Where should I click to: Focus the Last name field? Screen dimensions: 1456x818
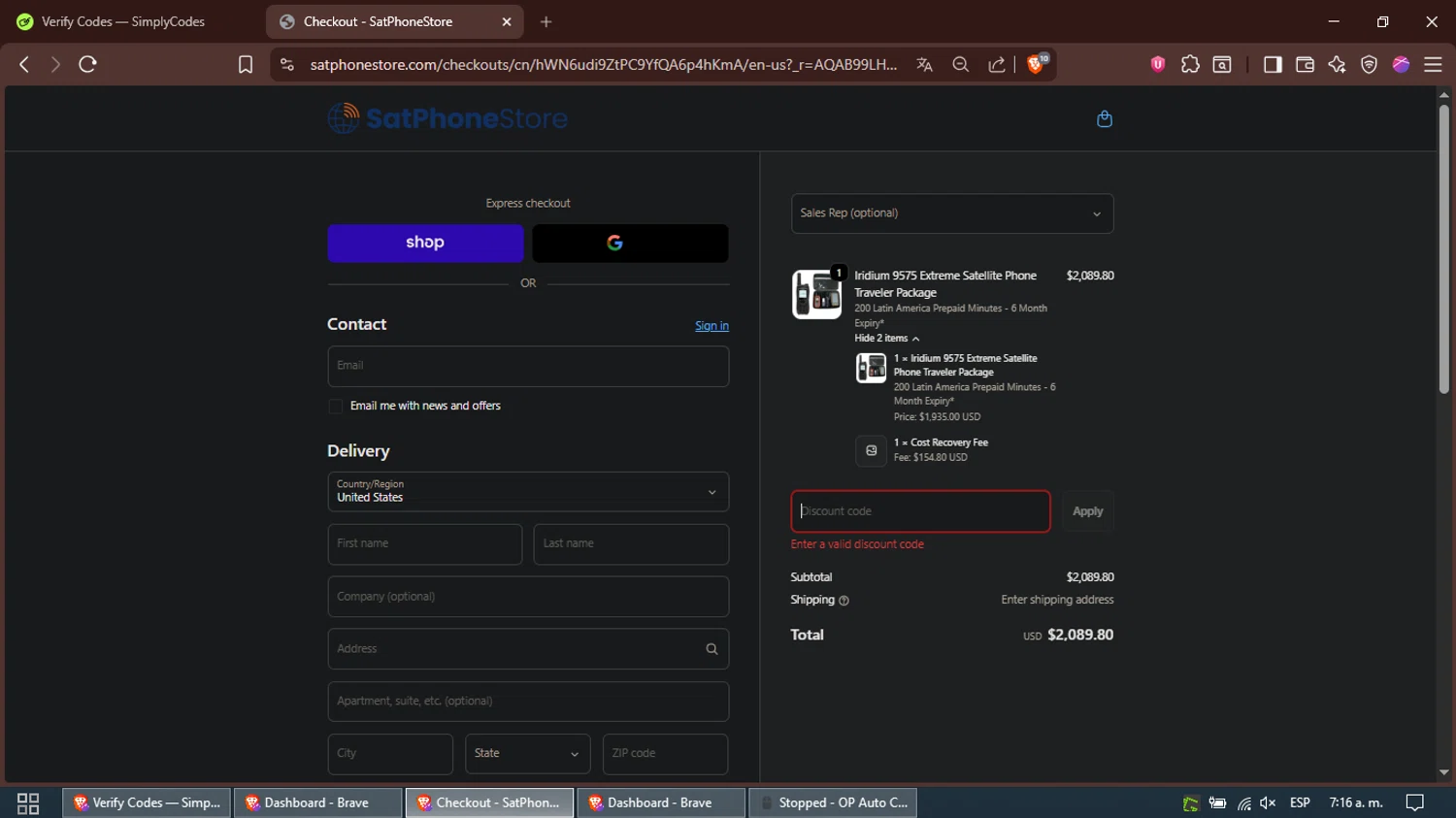pyautogui.click(x=631, y=544)
